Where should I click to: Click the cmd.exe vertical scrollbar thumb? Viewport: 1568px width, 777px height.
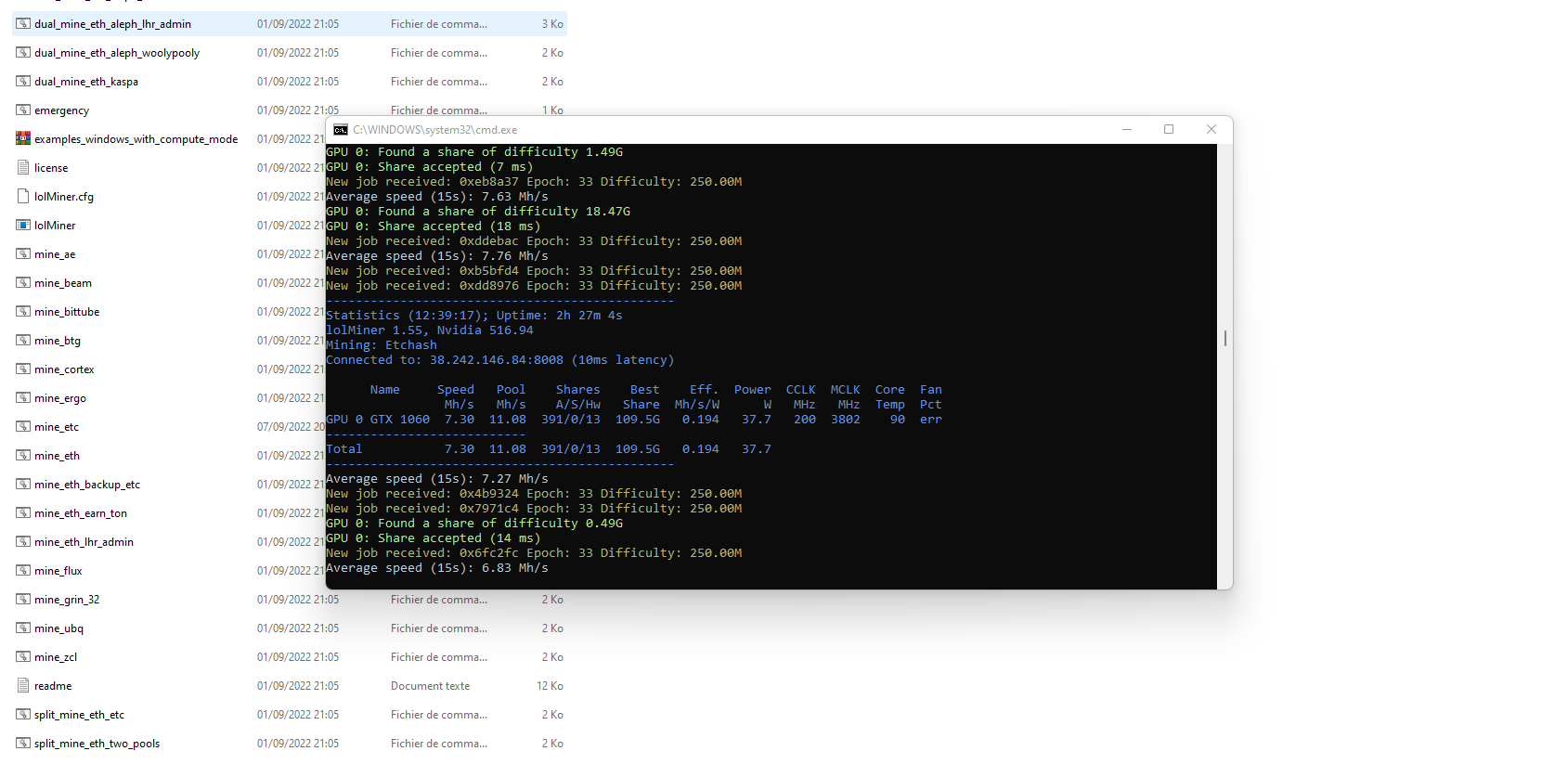click(x=1225, y=339)
